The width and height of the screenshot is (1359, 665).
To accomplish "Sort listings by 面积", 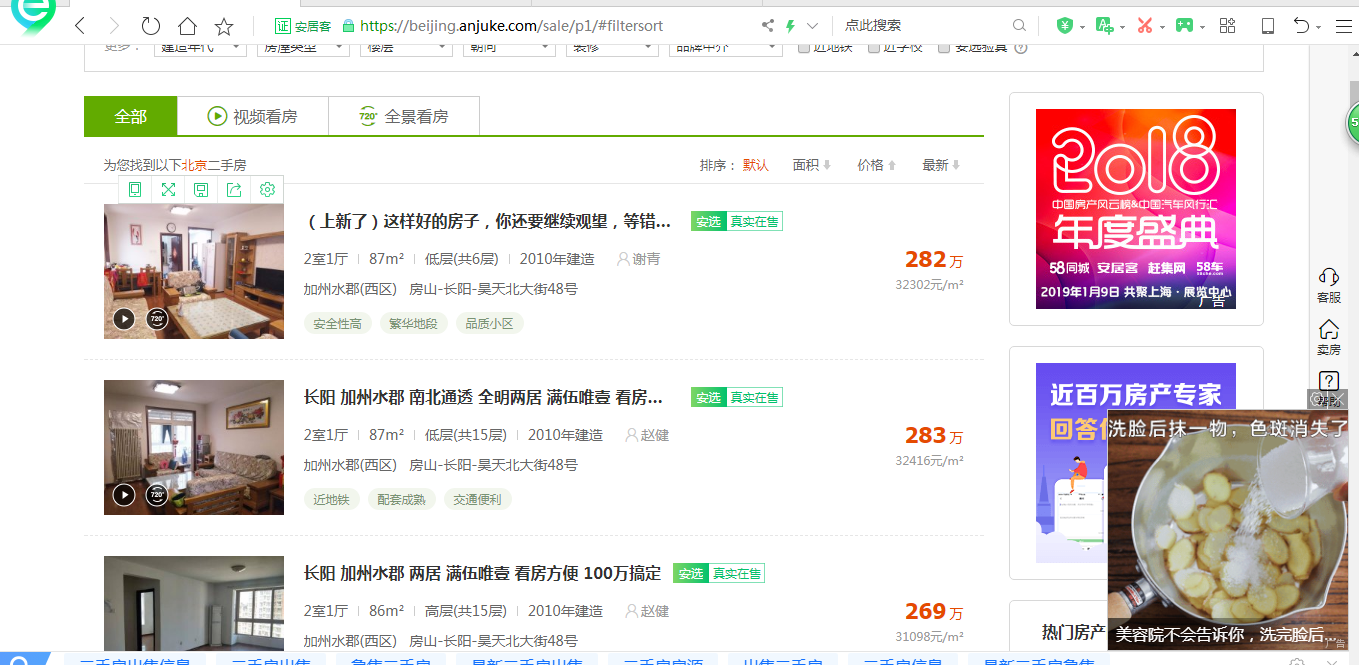I will [x=812, y=165].
